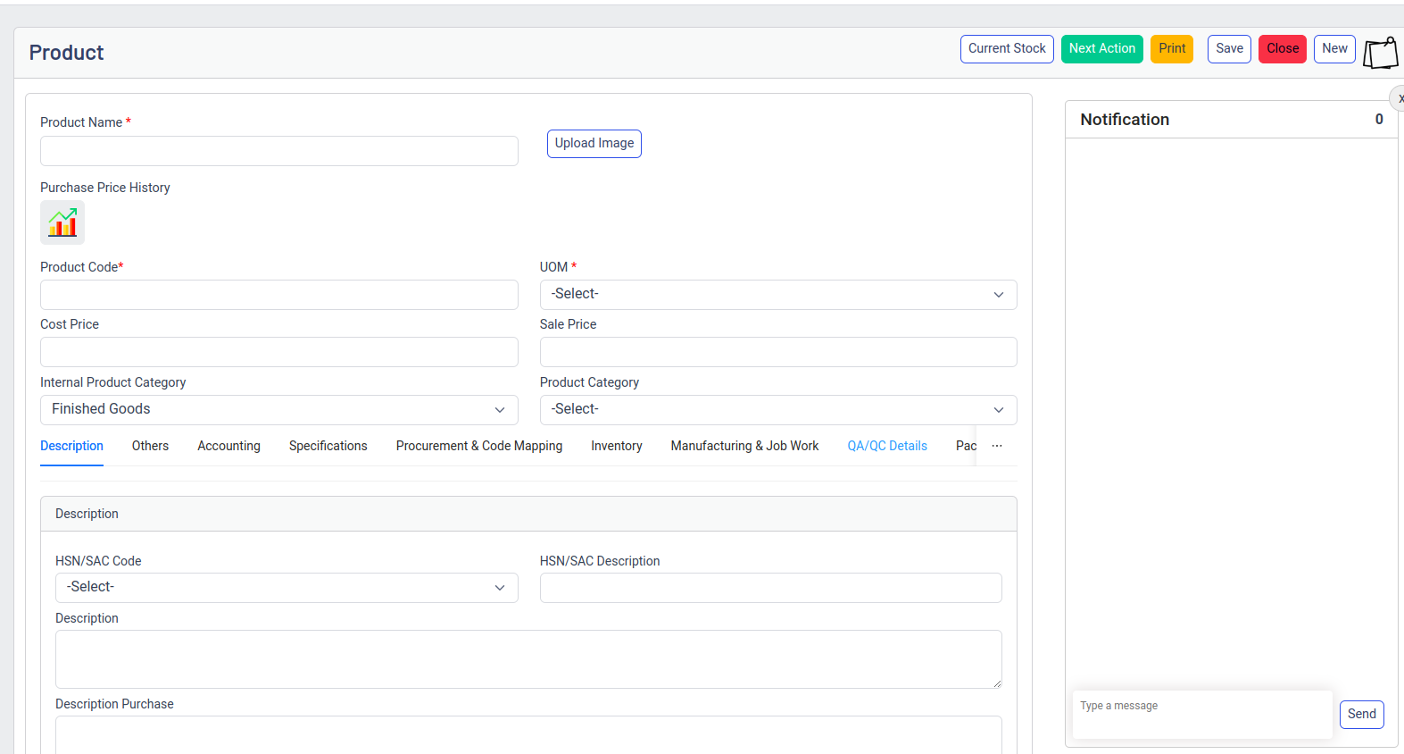Open the Specifications tab
Viewport: 1404px width, 754px height.
328,446
